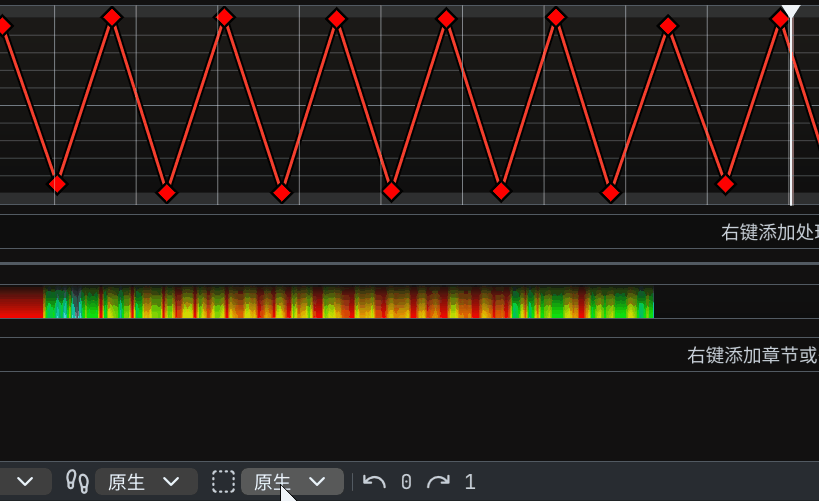Viewport: 819px width, 501px height.
Task: Click the redo count value 1
Action: point(470,482)
